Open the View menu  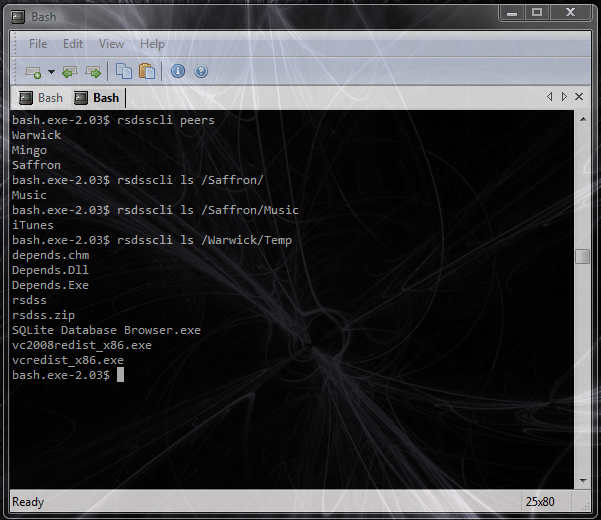click(x=111, y=44)
